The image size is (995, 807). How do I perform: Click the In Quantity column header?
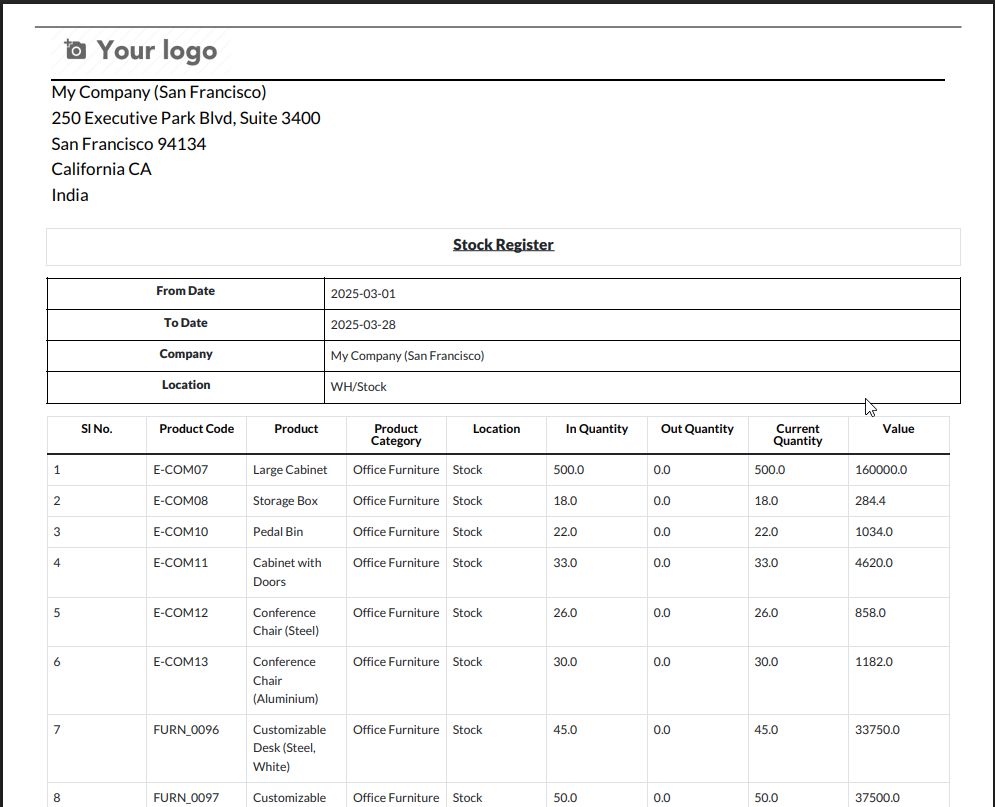click(x=596, y=429)
